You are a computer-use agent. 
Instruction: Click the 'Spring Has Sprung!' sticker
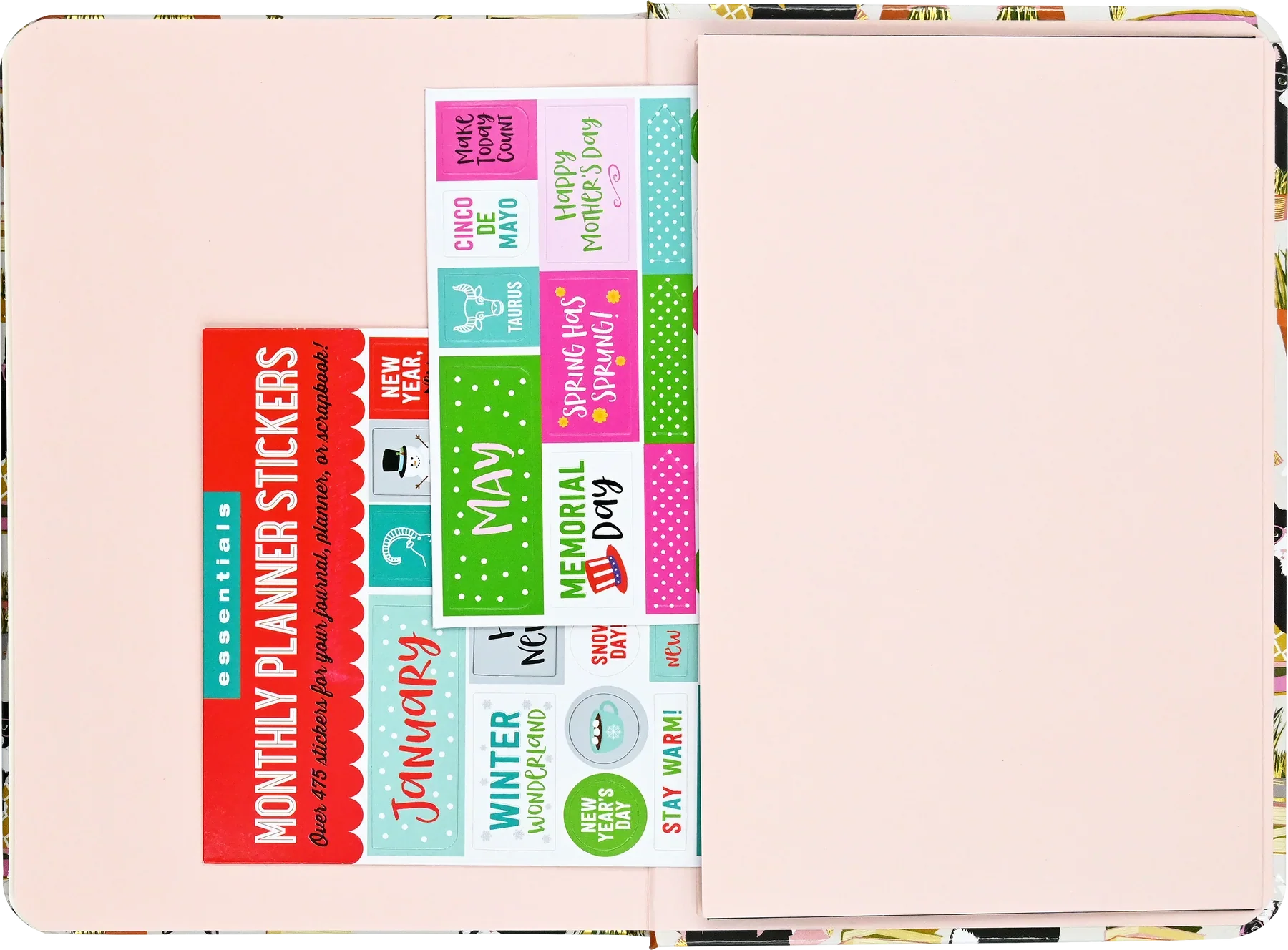click(x=590, y=356)
